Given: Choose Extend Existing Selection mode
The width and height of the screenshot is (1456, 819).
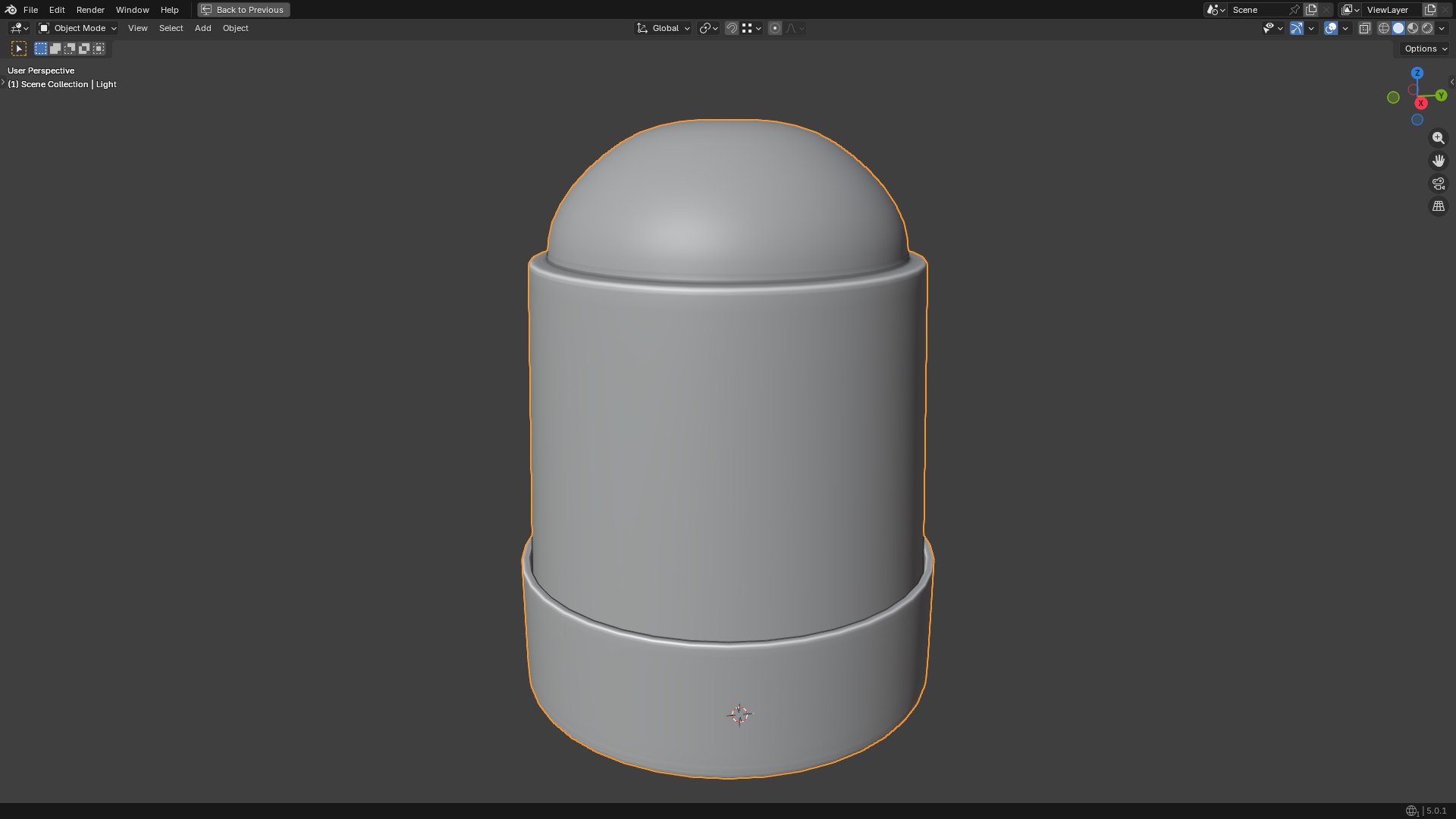Looking at the screenshot, I should coord(55,49).
